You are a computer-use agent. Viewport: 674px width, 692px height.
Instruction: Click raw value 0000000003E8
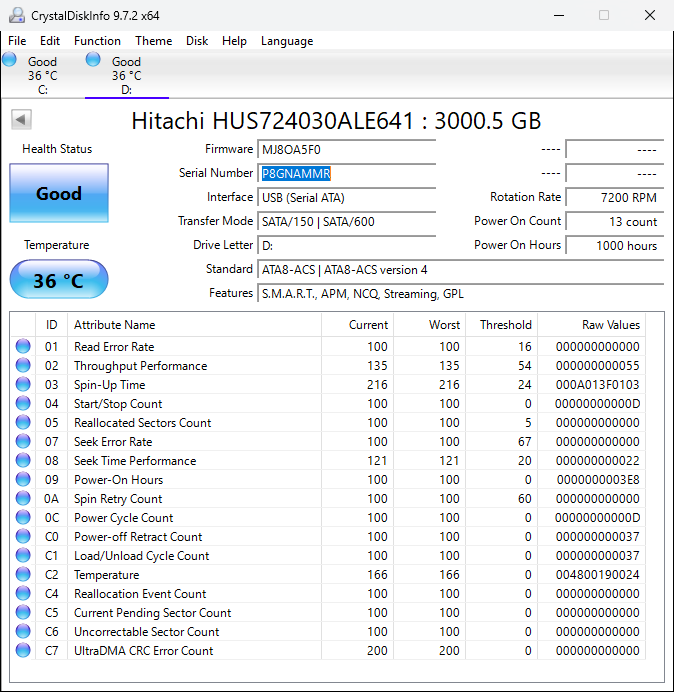pos(598,480)
